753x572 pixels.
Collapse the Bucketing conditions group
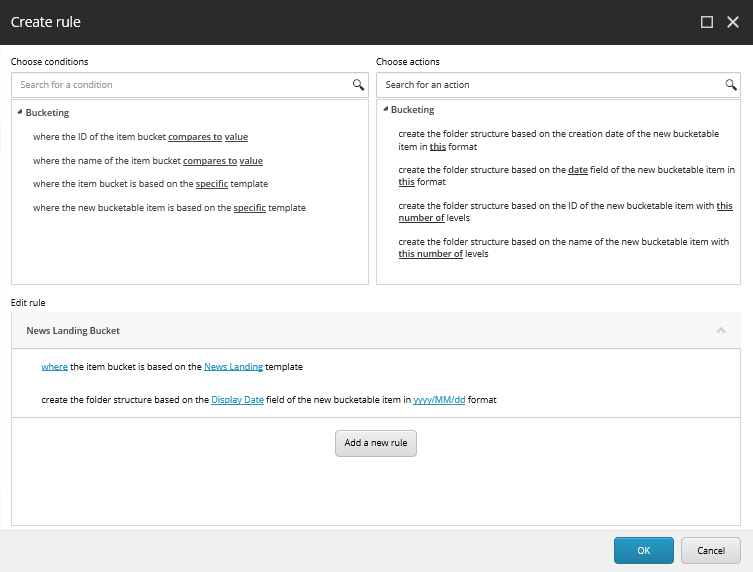pos(20,112)
